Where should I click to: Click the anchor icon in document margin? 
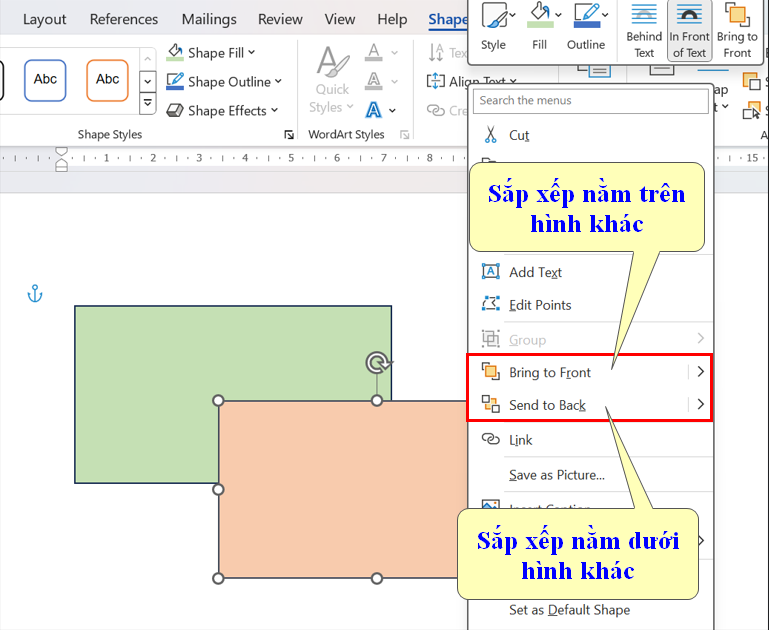[x=35, y=294]
